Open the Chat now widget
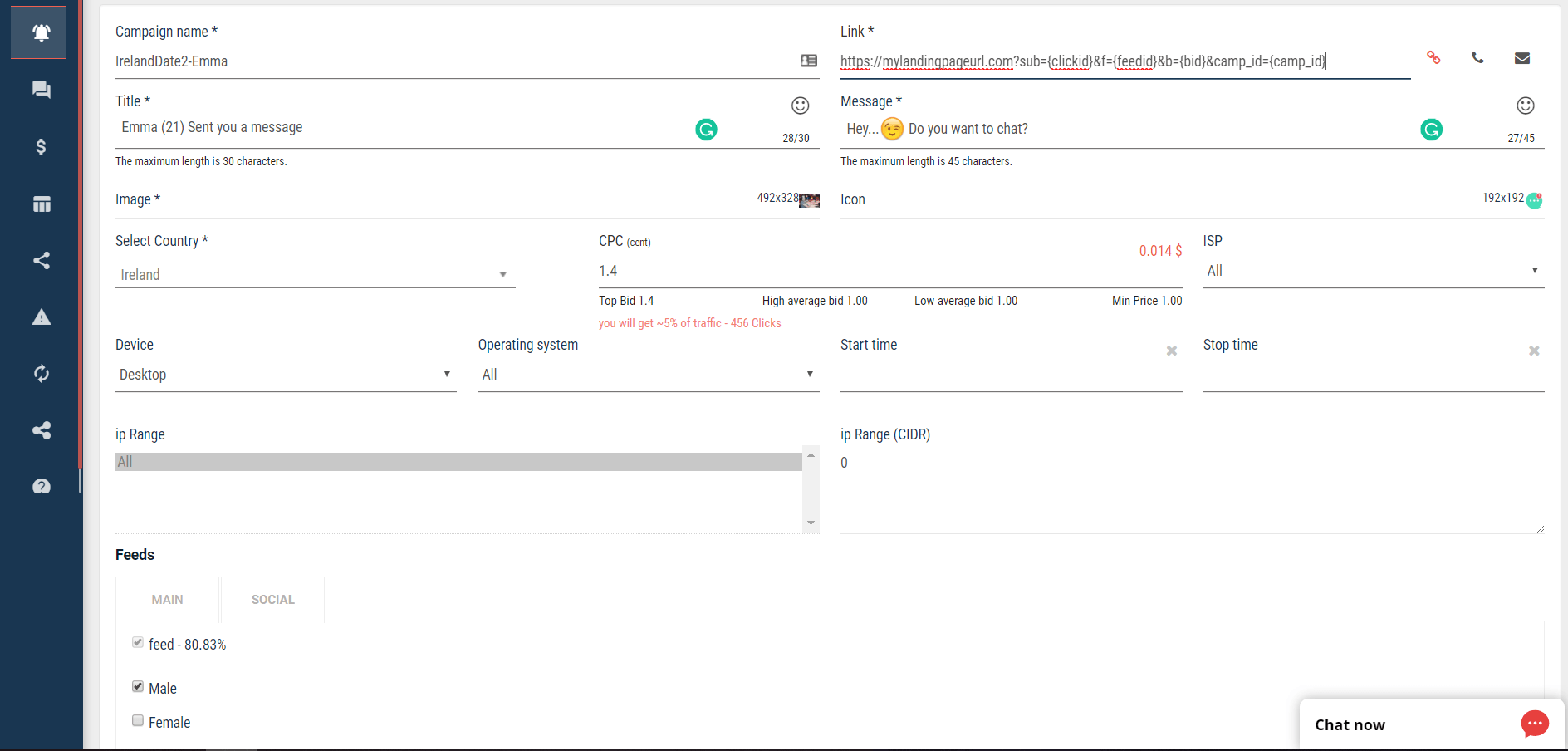The height and width of the screenshot is (751, 1568). tap(1431, 724)
